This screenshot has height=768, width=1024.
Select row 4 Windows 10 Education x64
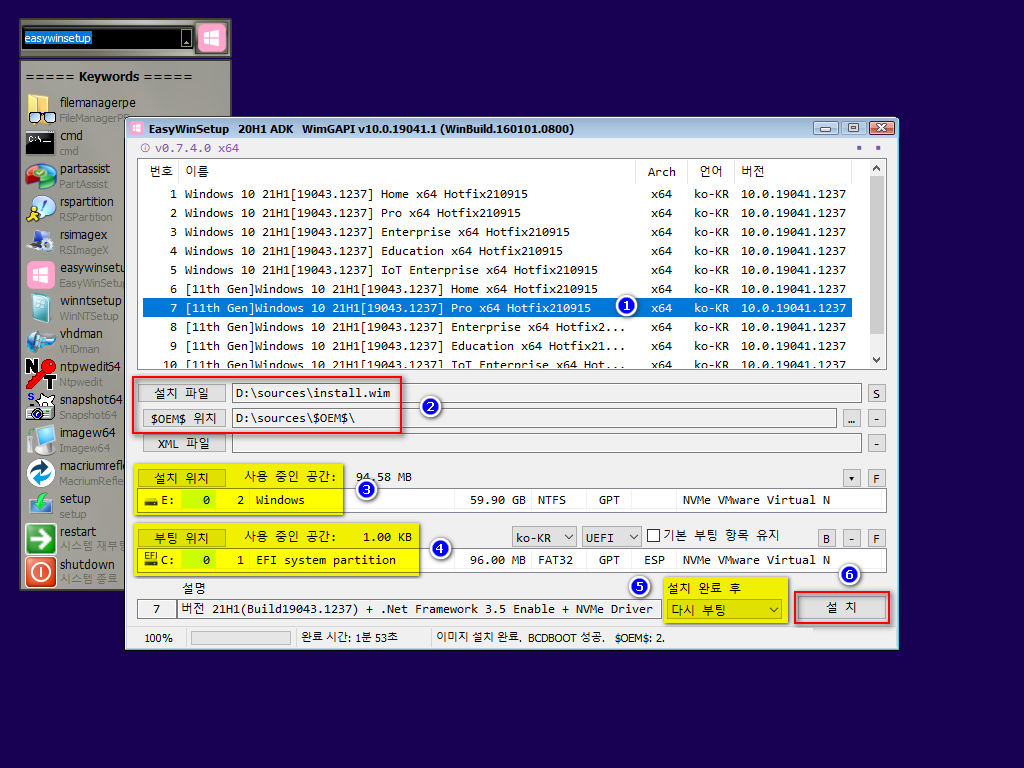coord(497,251)
